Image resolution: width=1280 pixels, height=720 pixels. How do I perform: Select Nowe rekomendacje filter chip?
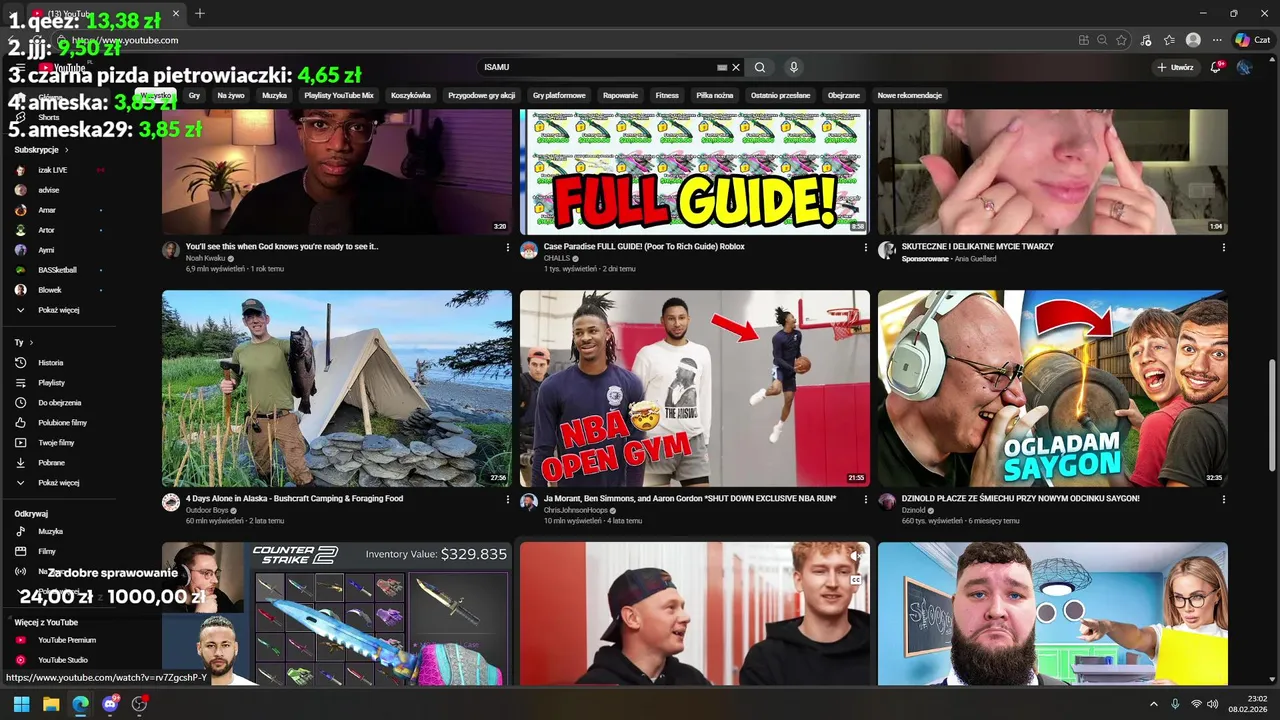(910, 95)
